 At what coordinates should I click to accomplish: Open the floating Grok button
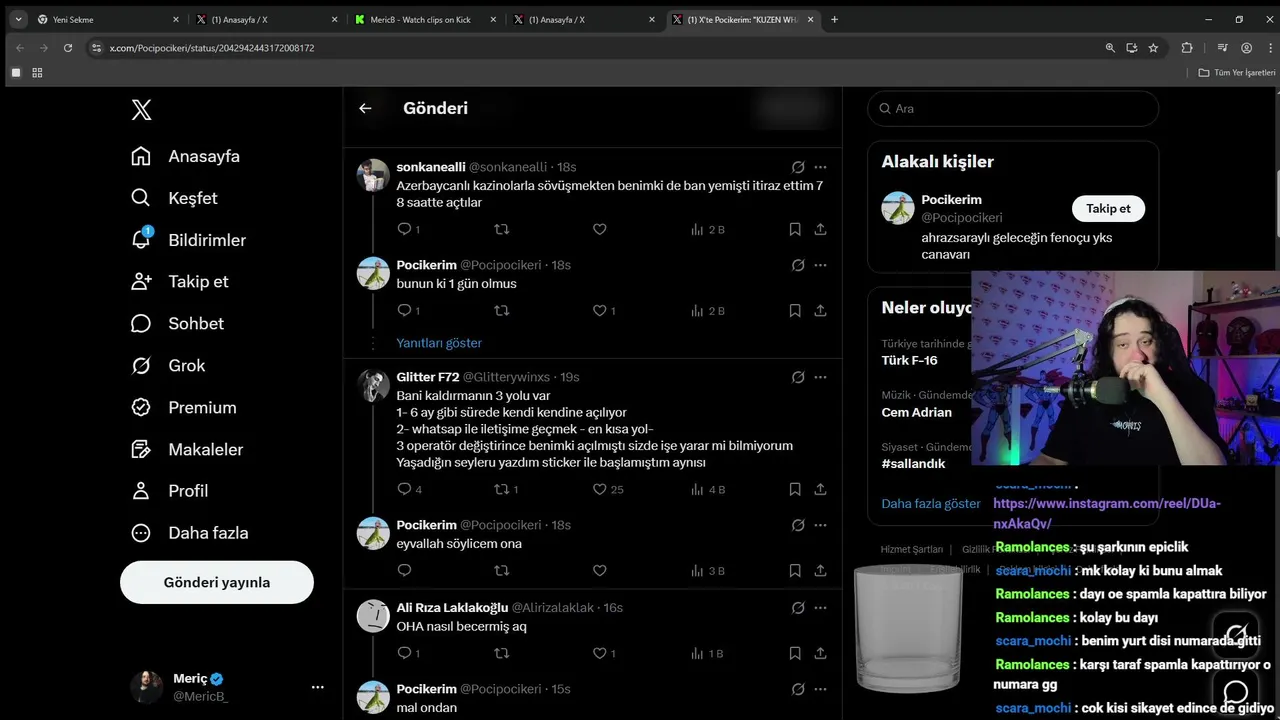pos(1237,633)
